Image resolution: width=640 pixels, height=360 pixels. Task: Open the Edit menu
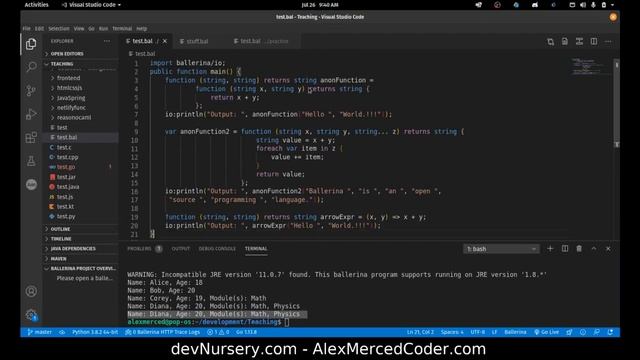point(39,29)
